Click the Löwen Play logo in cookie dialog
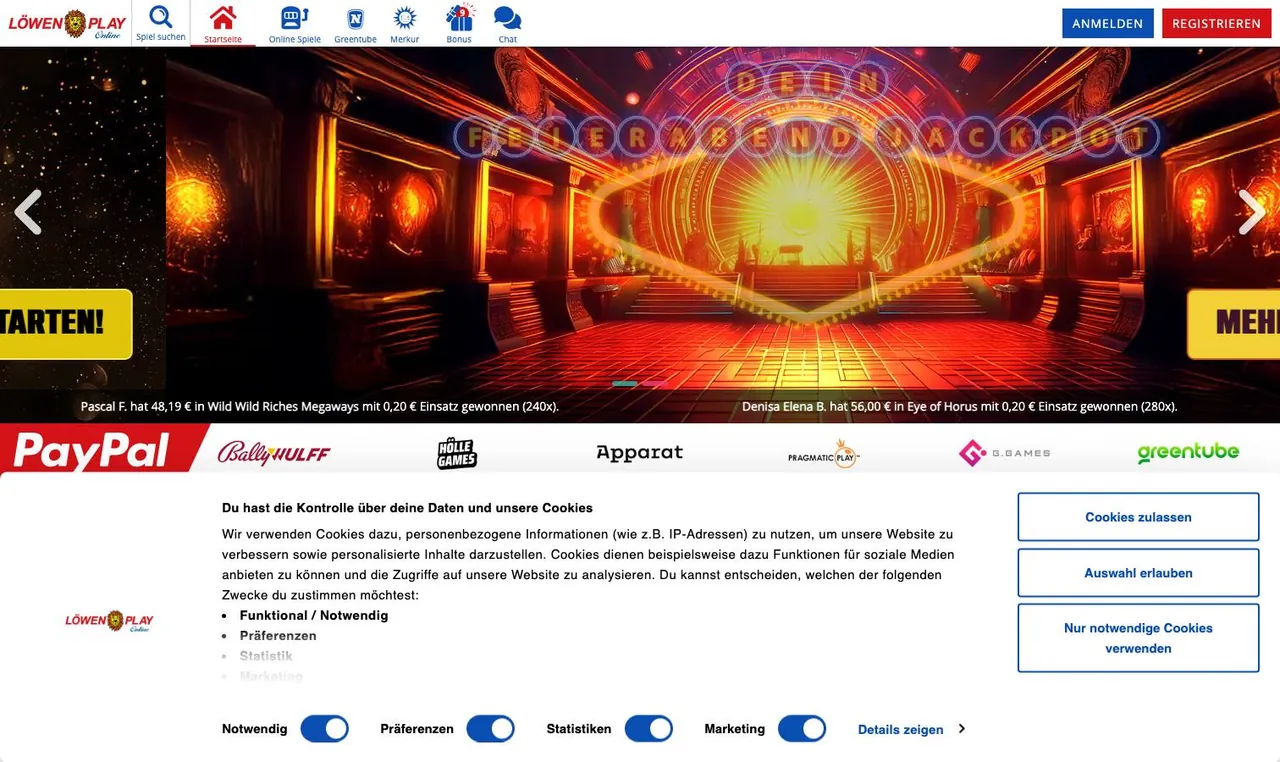This screenshot has width=1280, height=762. (x=110, y=621)
